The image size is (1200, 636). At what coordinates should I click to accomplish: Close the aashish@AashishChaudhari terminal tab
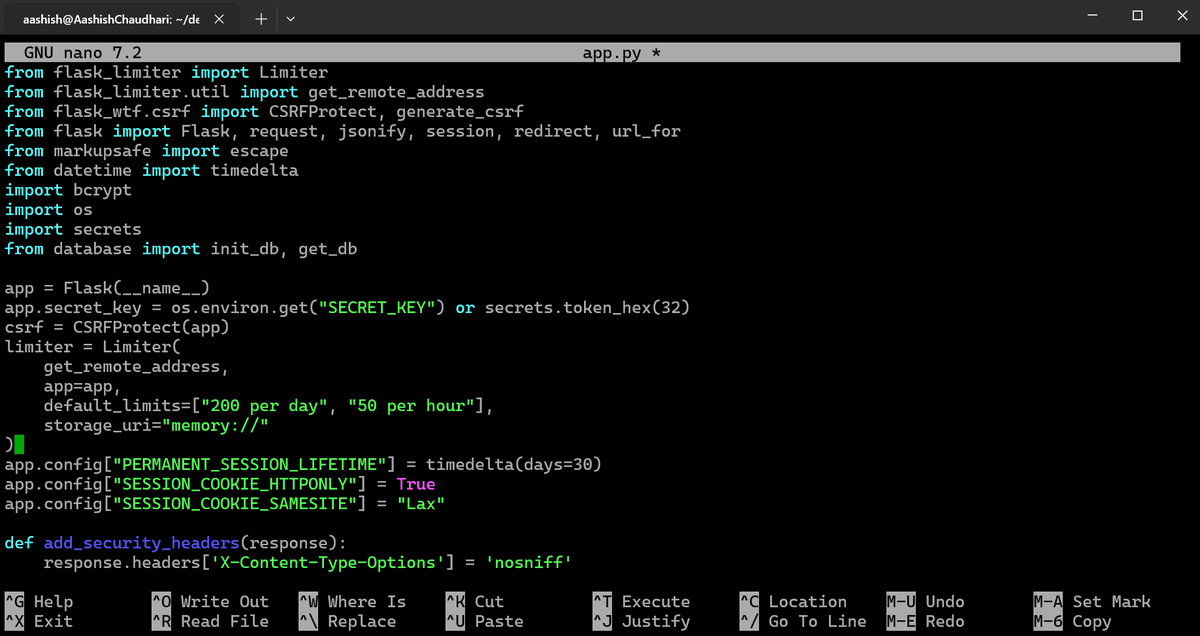[220, 18]
